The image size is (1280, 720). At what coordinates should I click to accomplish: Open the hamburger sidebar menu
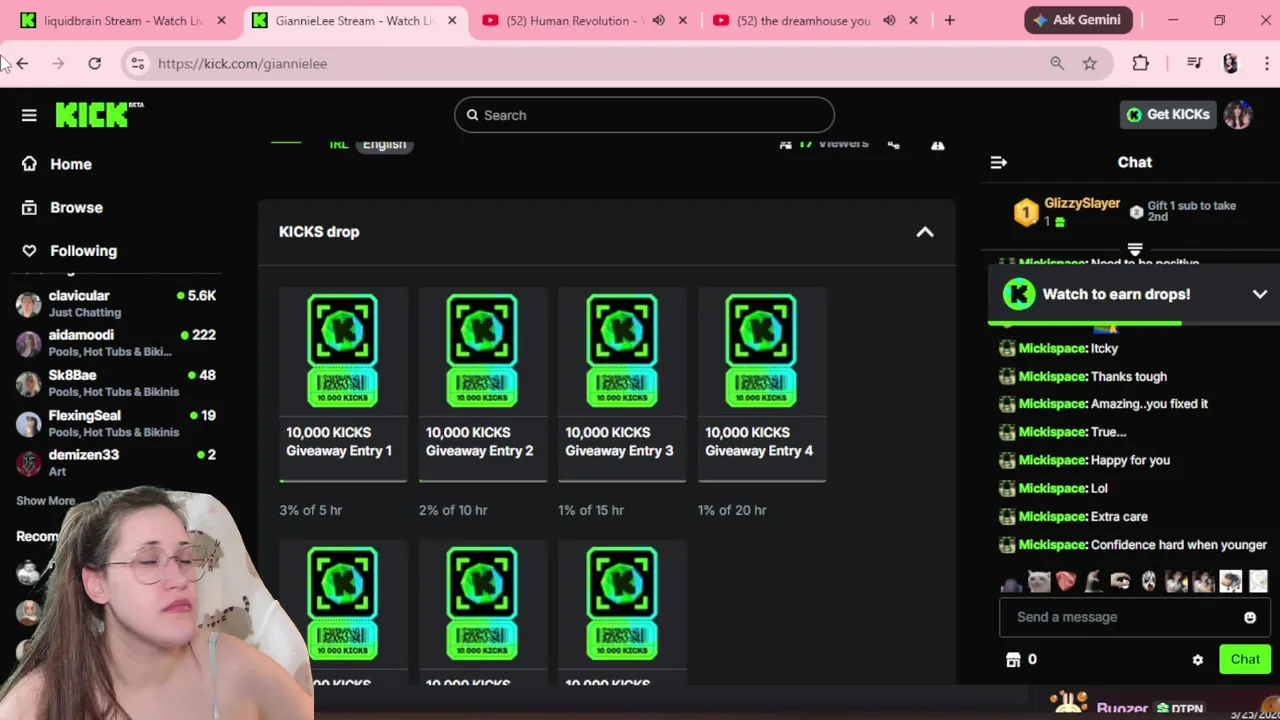(x=29, y=115)
